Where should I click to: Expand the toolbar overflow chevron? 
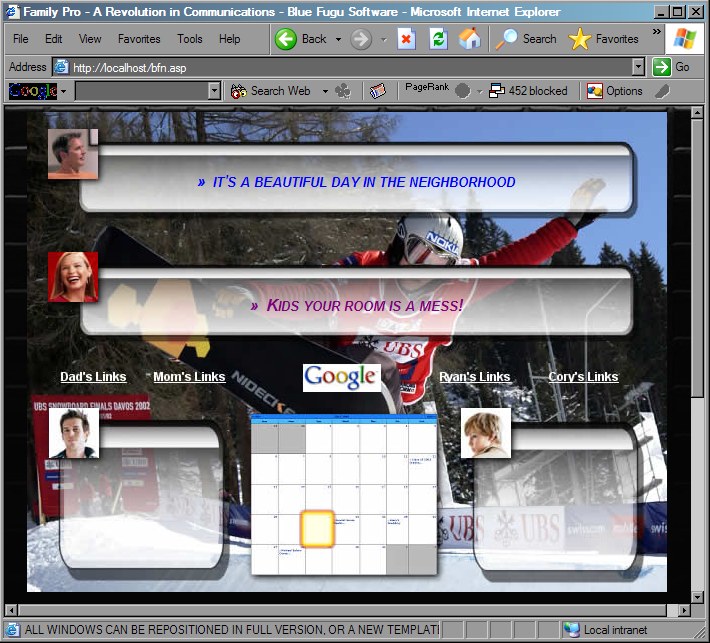[656, 31]
